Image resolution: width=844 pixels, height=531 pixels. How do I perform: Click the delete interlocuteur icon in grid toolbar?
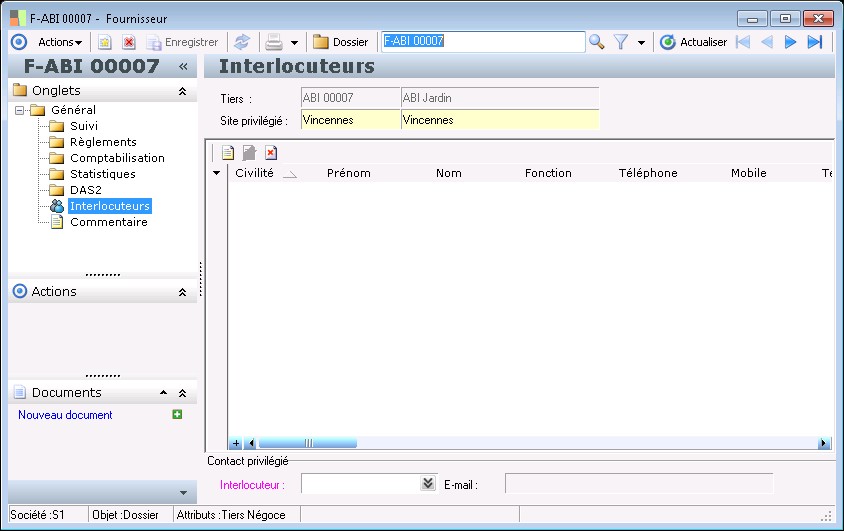(x=271, y=153)
